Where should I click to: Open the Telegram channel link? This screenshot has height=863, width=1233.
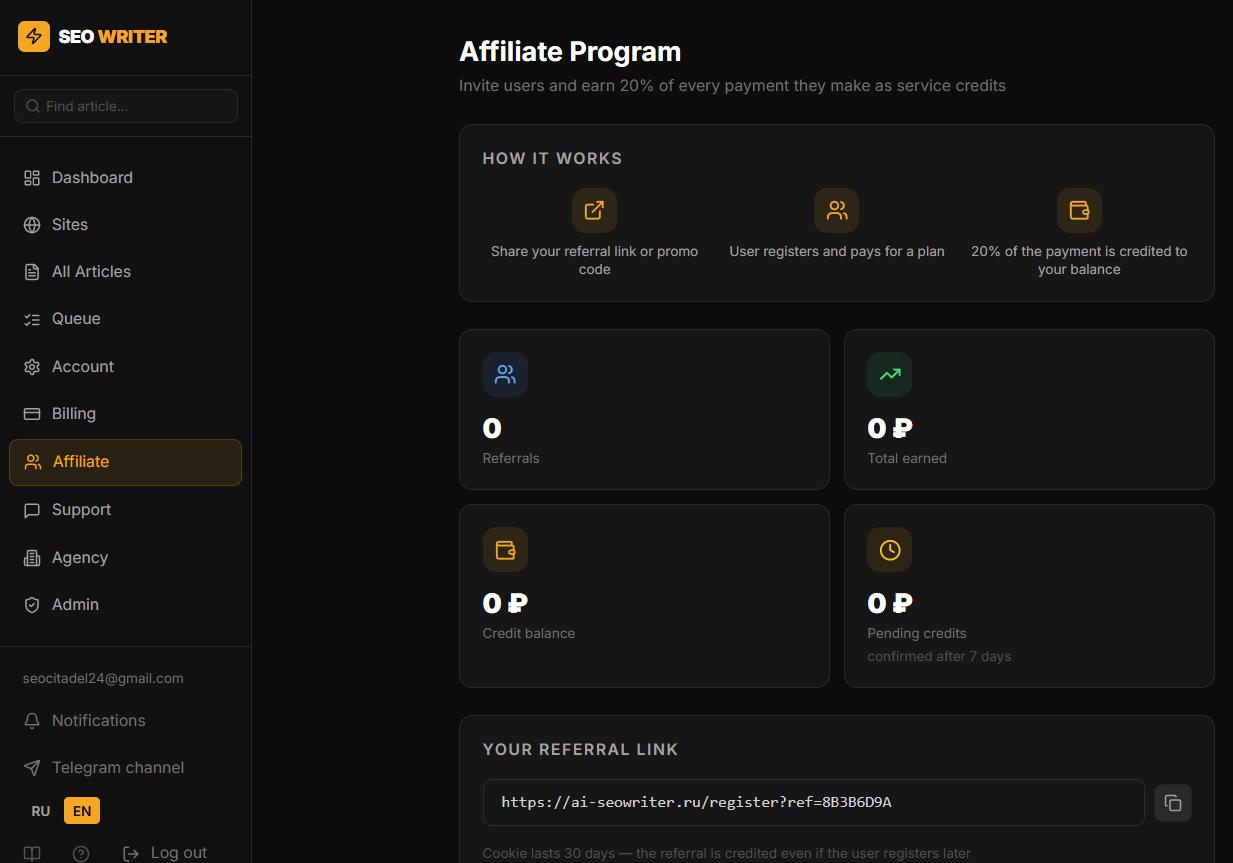coord(125,767)
